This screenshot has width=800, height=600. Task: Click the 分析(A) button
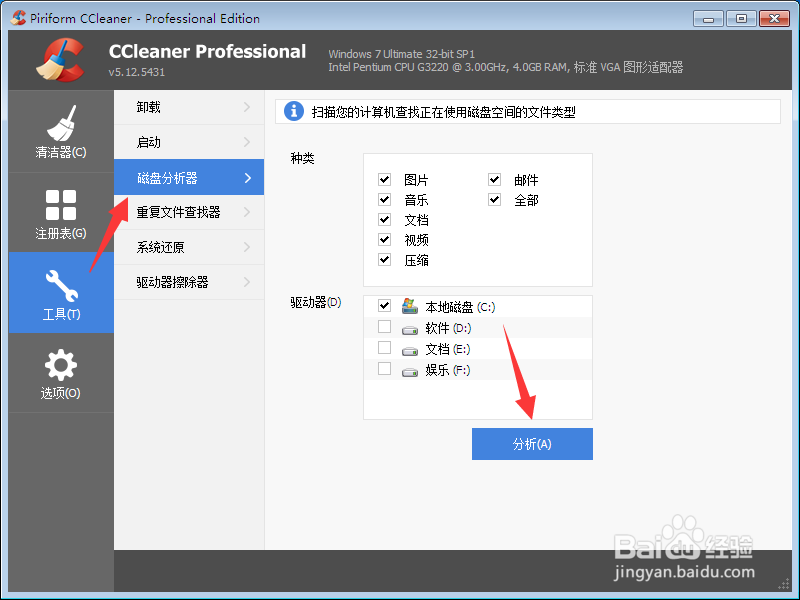click(x=532, y=444)
